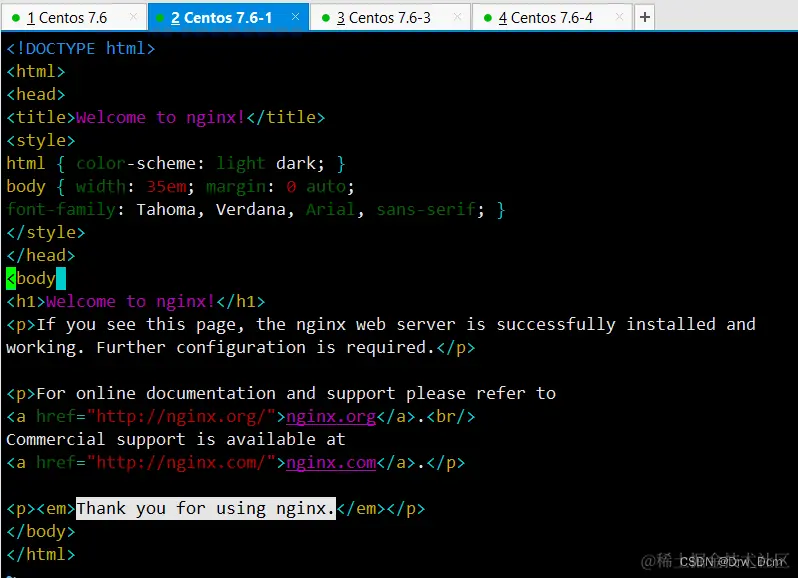Click the opening <head> tag
Viewport: 798px width, 578px height.
[x=36, y=95]
